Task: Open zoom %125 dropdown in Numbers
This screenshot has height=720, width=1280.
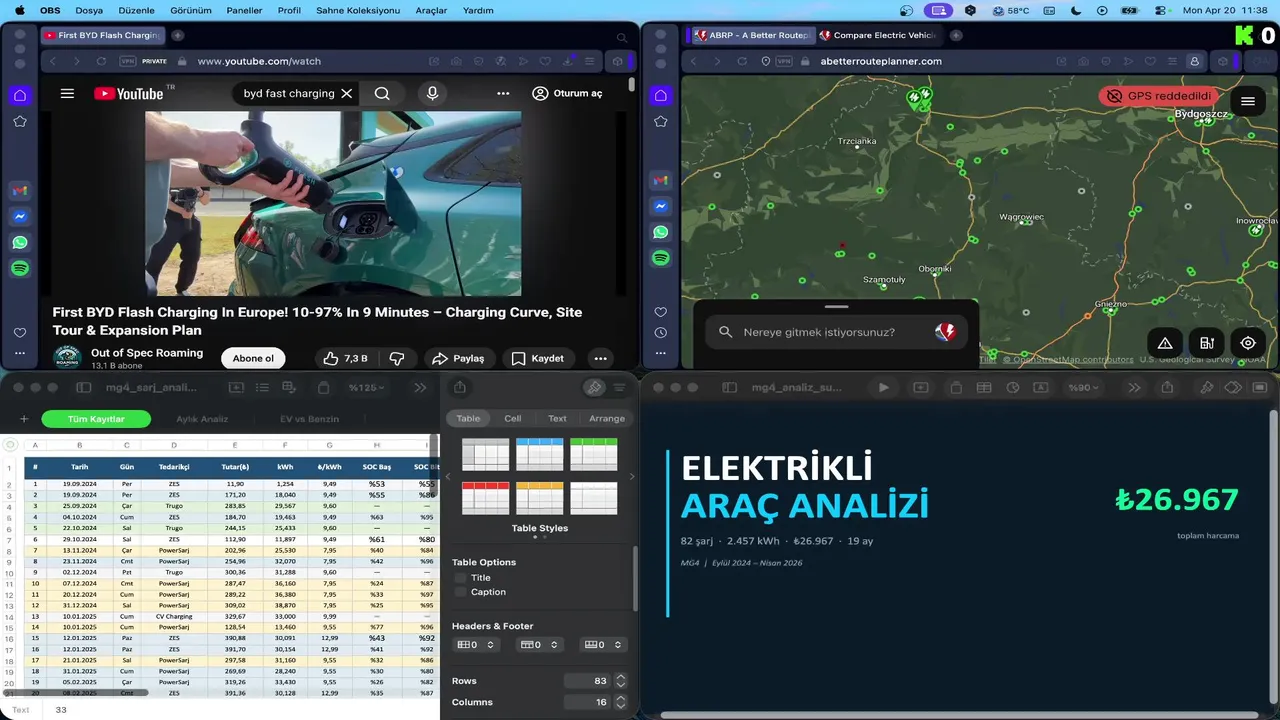Action: (367, 388)
